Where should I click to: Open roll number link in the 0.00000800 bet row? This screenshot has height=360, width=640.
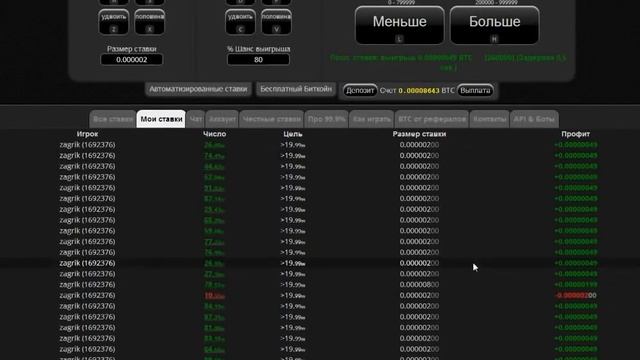214,284
